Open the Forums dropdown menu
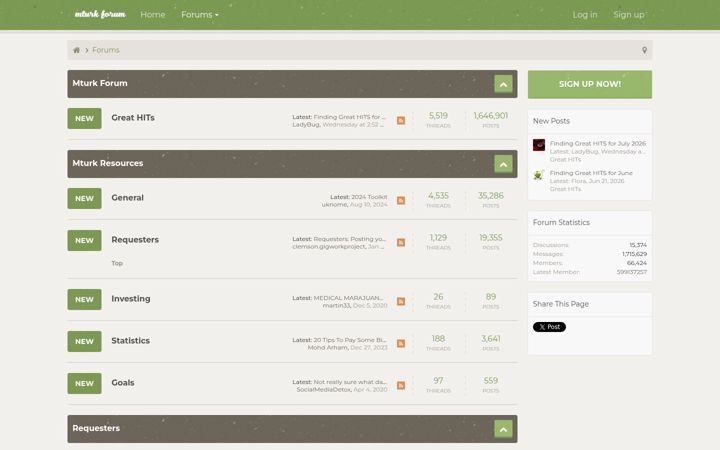The width and height of the screenshot is (720, 450). pyautogui.click(x=200, y=15)
